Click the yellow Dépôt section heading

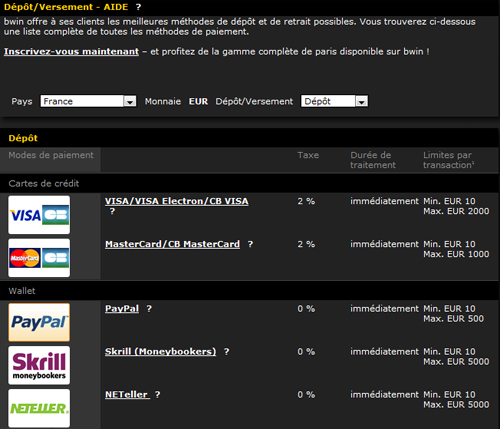point(23,138)
